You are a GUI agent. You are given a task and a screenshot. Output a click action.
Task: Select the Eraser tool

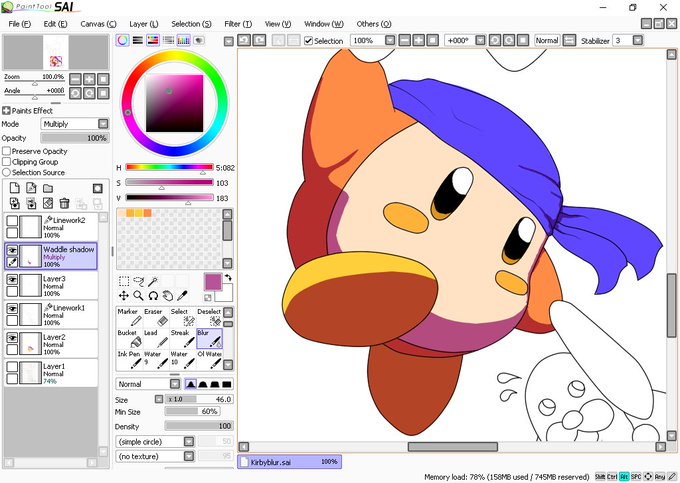156,318
